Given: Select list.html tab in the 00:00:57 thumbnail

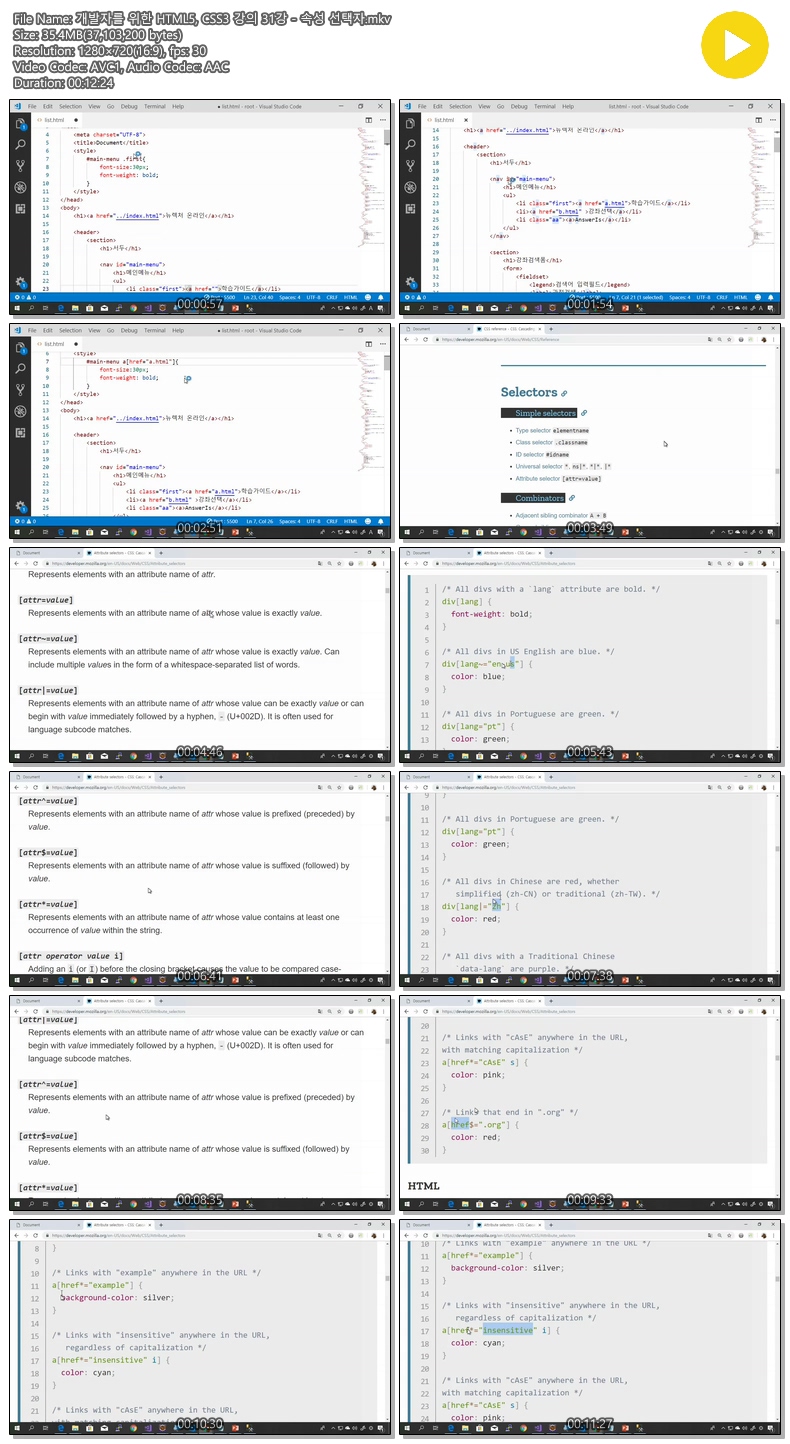Looking at the screenshot, I should pyautogui.click(x=54, y=119).
